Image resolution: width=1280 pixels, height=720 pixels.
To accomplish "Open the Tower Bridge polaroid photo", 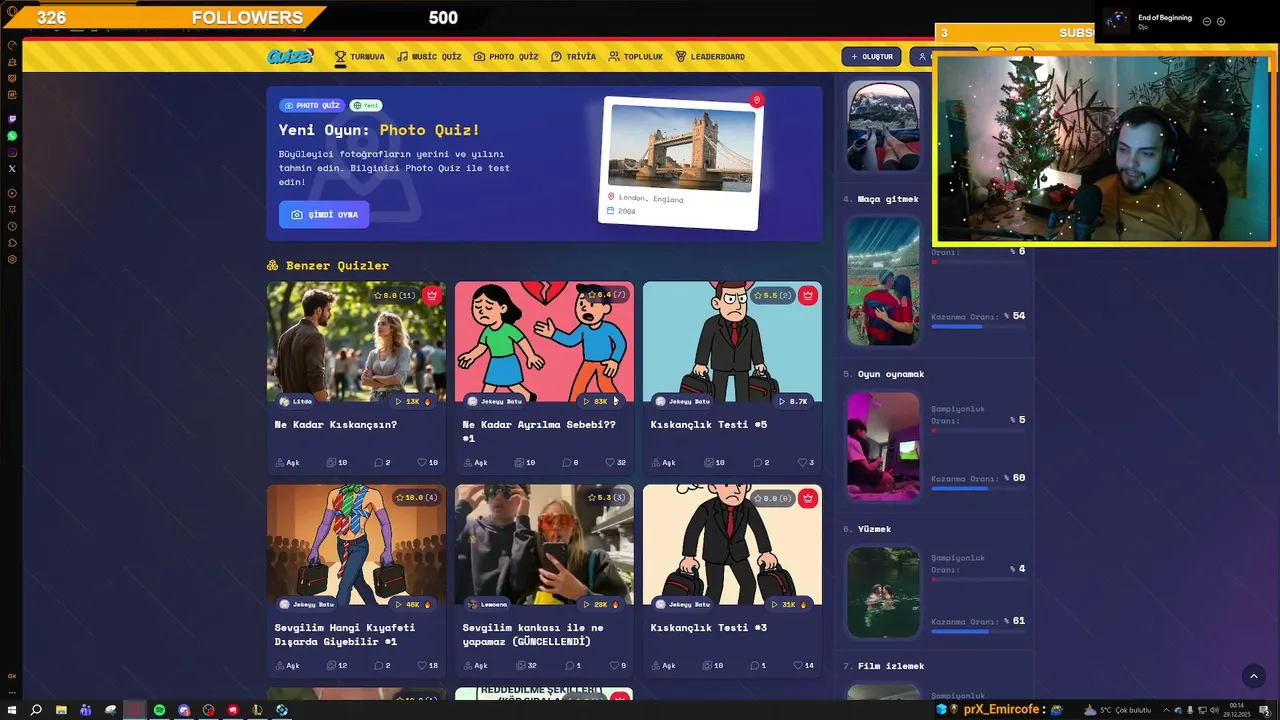I will point(681,148).
